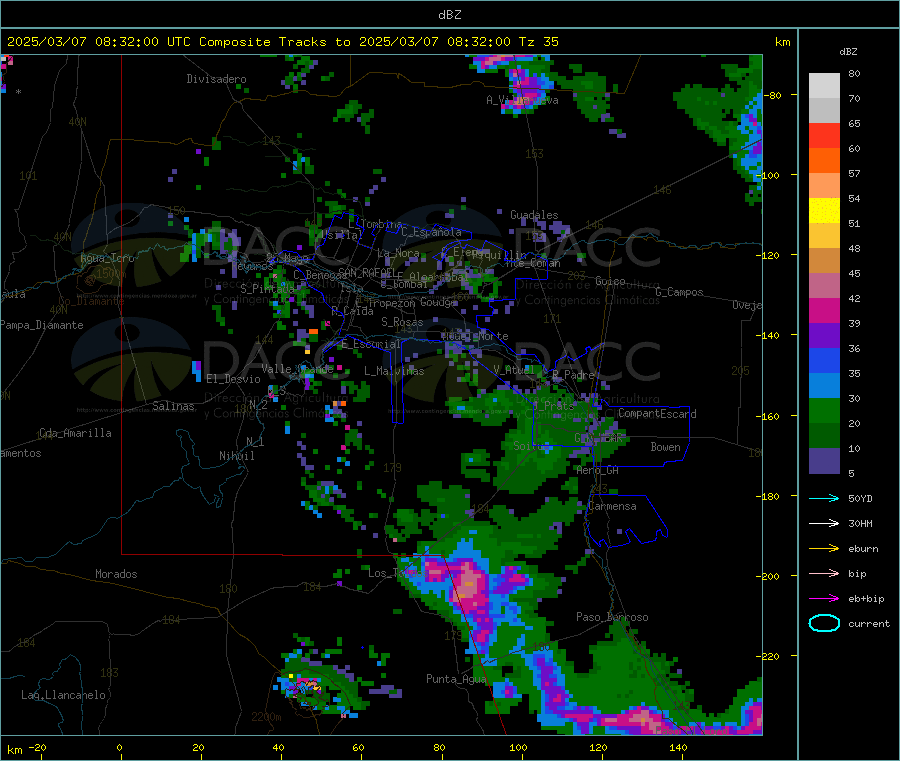Viewport: 900px width, 761px height.
Task: Click the km unit label at top right
Action: 782,42
